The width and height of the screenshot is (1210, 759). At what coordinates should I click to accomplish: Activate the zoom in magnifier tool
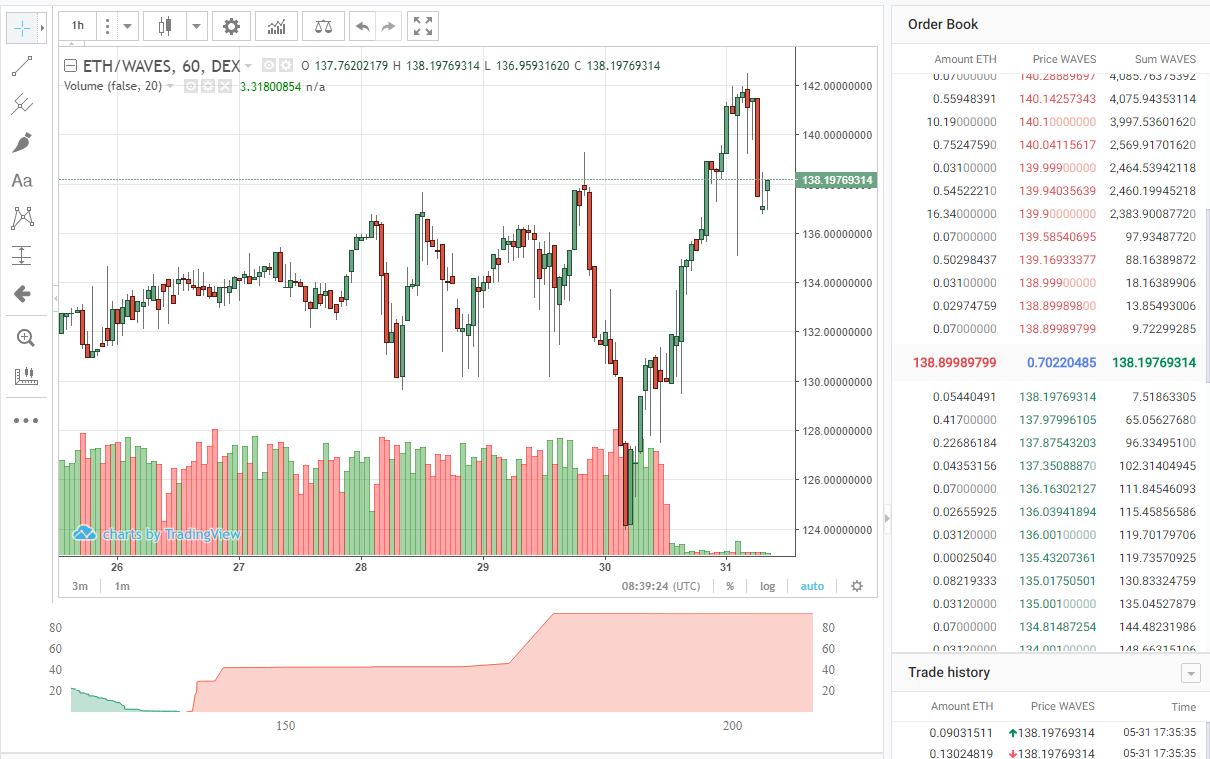(x=24, y=338)
